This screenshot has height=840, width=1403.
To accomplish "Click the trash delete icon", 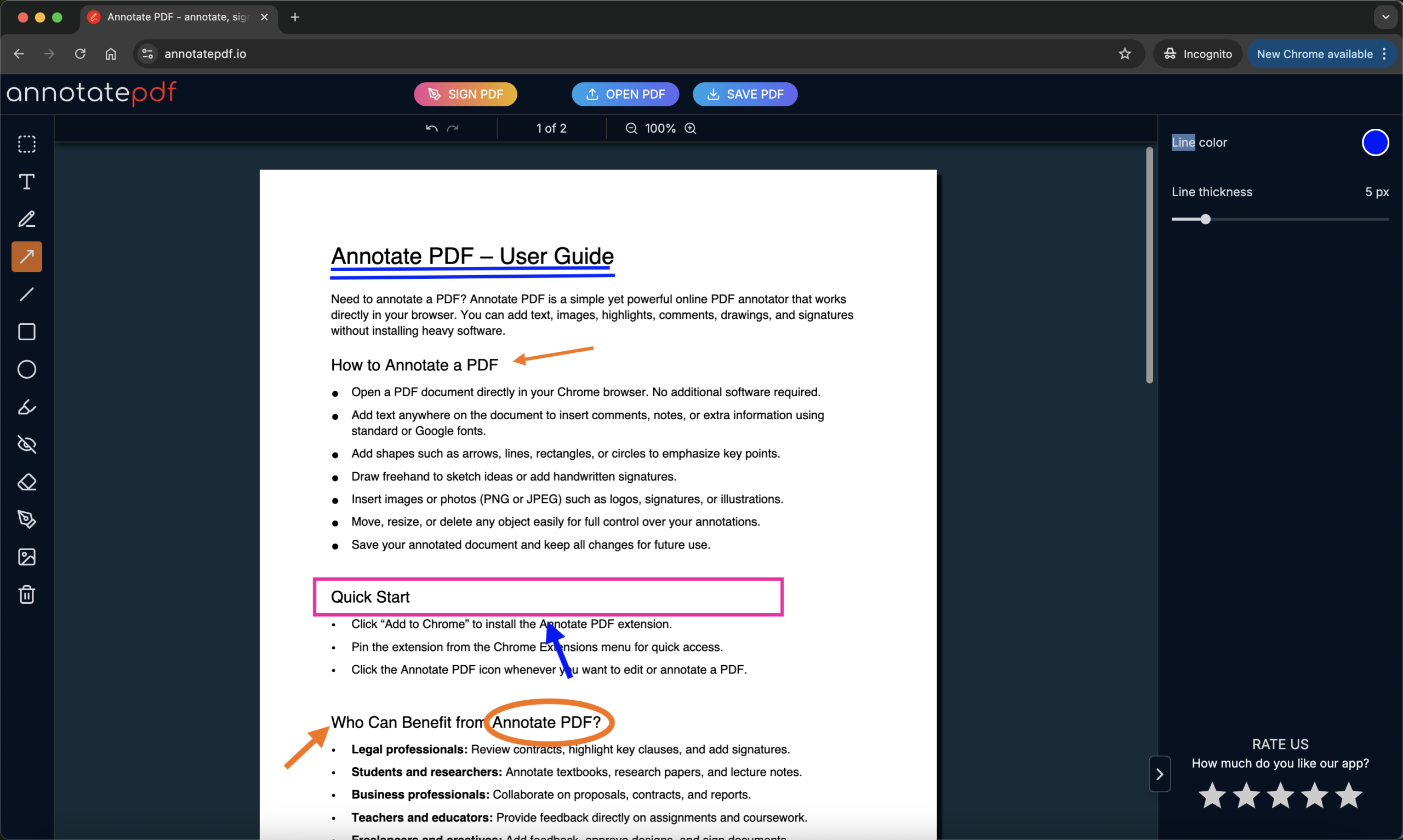I will tap(27, 595).
